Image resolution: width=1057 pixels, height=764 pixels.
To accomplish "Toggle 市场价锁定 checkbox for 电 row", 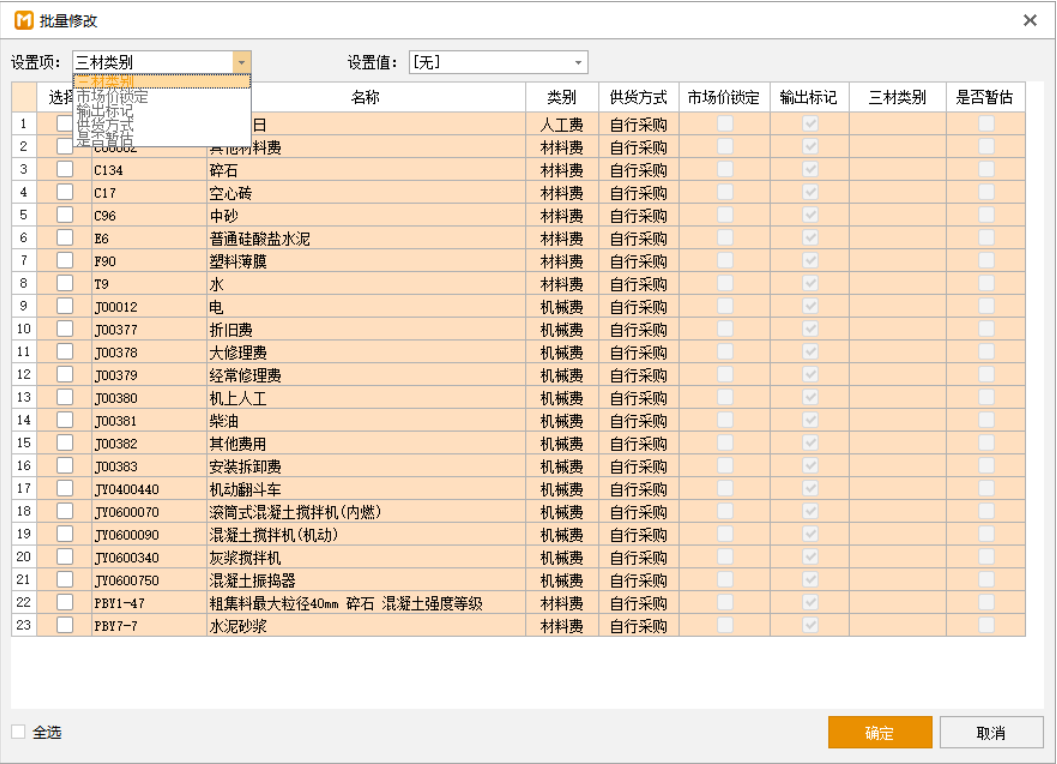I will pyautogui.click(x=725, y=306).
